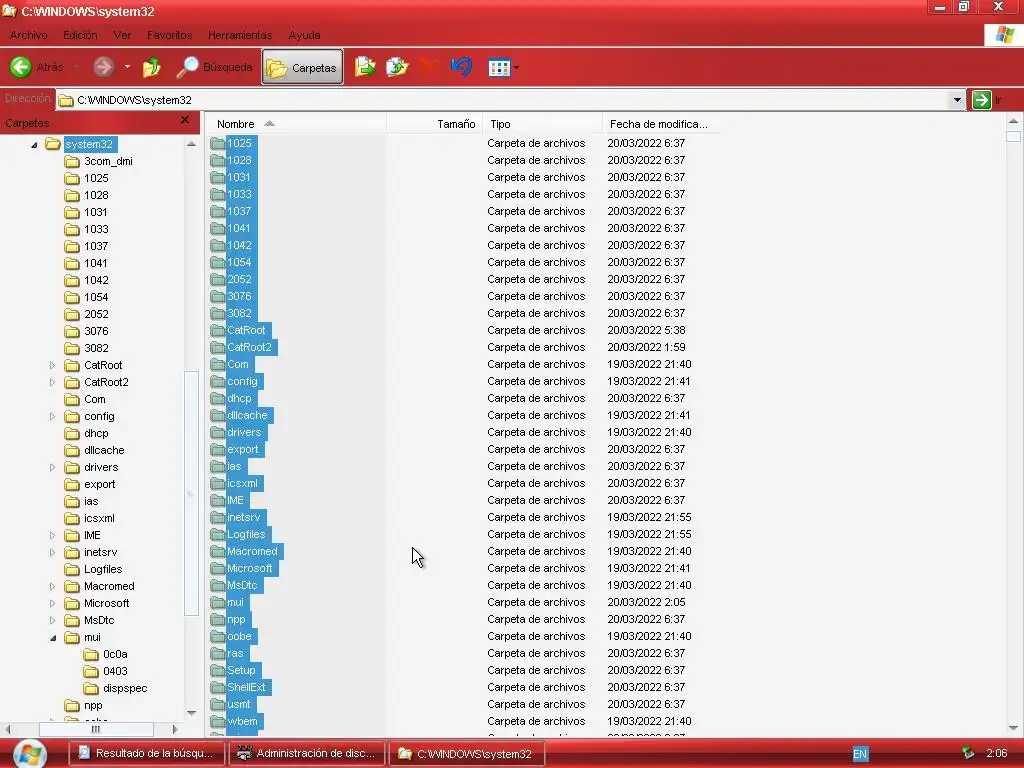
Task: Click the address bar path field
Action: coord(503,100)
